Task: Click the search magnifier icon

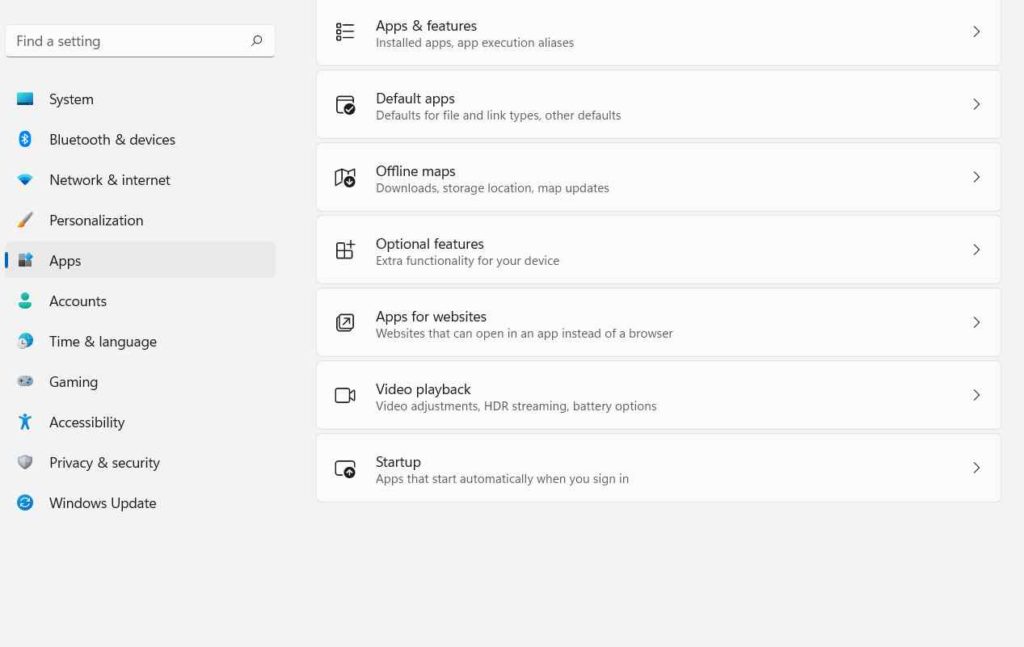Action: click(257, 40)
